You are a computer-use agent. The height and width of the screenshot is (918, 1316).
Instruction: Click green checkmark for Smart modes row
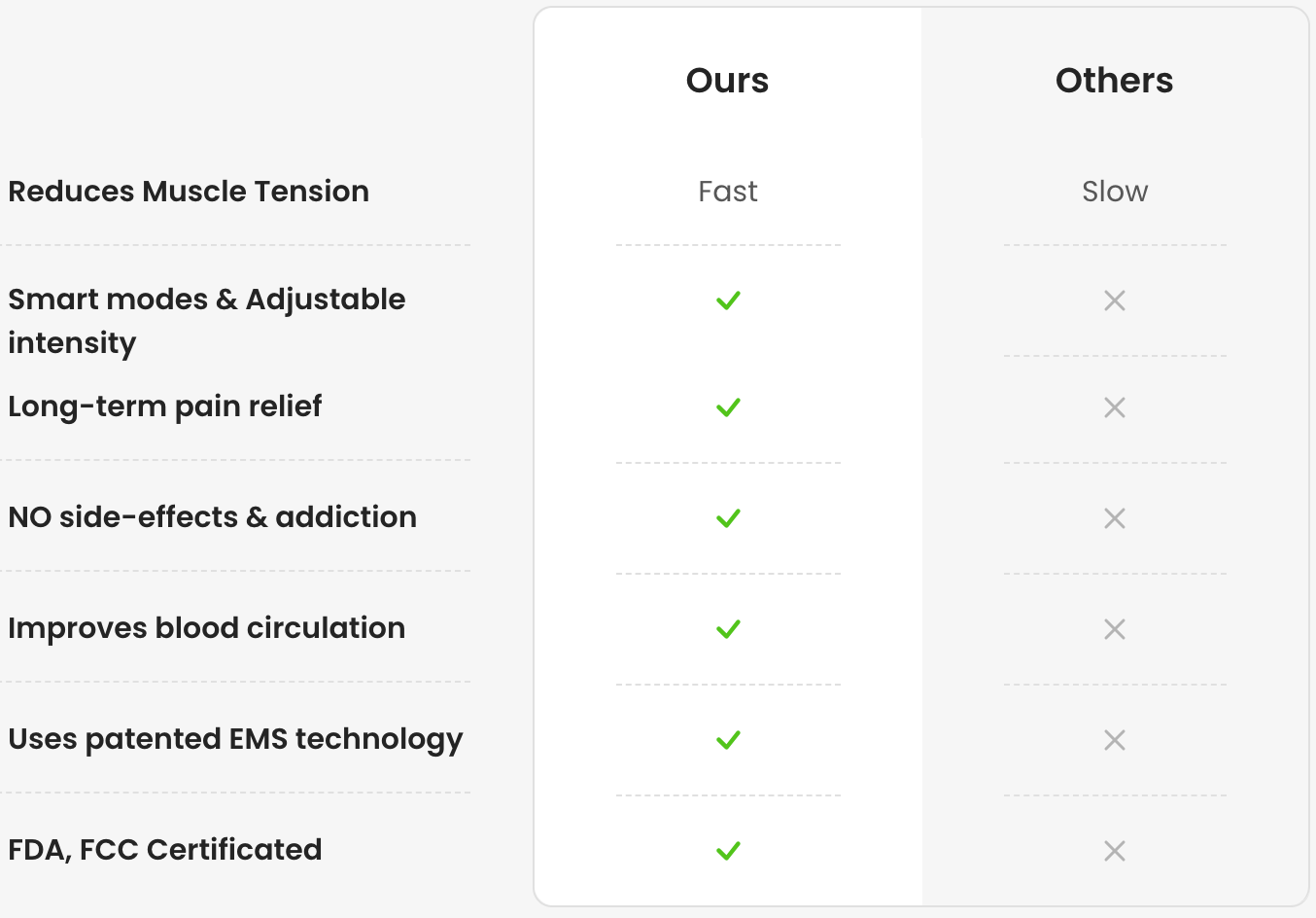728,300
